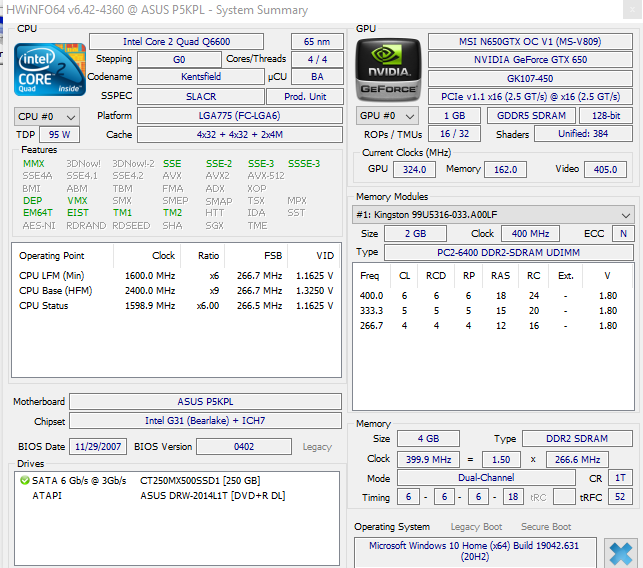This screenshot has width=643, height=568.
Task: Close the System Summary window
Action: point(632,10)
